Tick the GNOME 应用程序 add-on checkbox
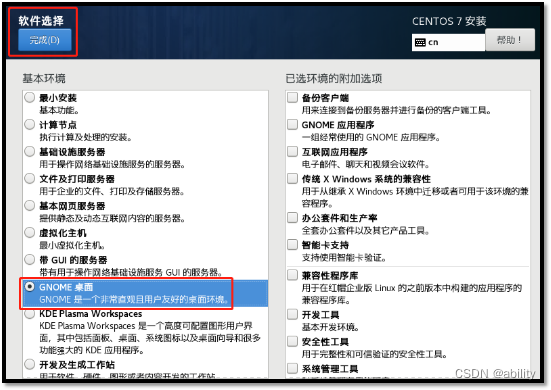551x390 pixels. point(292,124)
